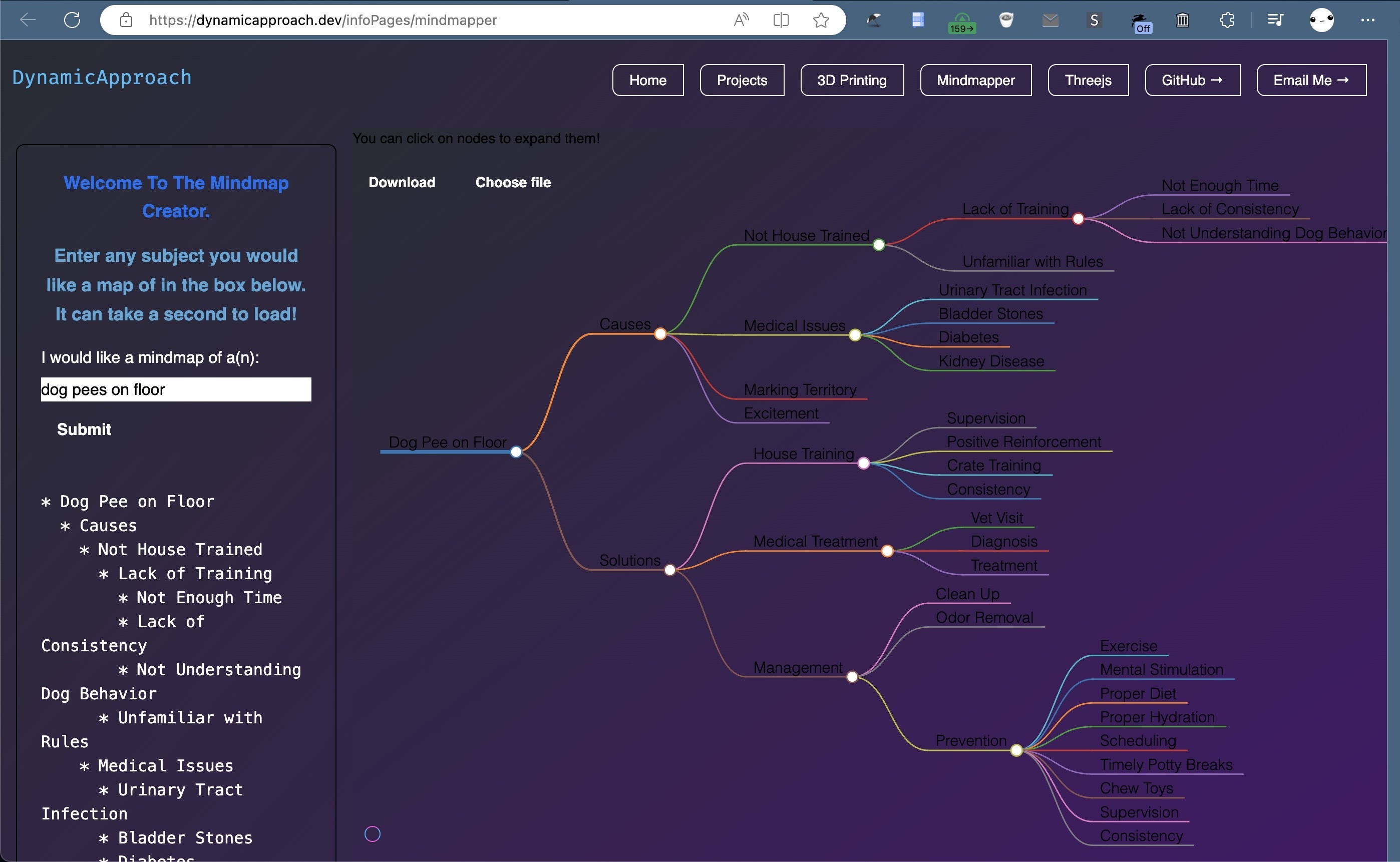Open the browser extensions puzzle icon
The image size is (1400, 862).
coord(1226,20)
